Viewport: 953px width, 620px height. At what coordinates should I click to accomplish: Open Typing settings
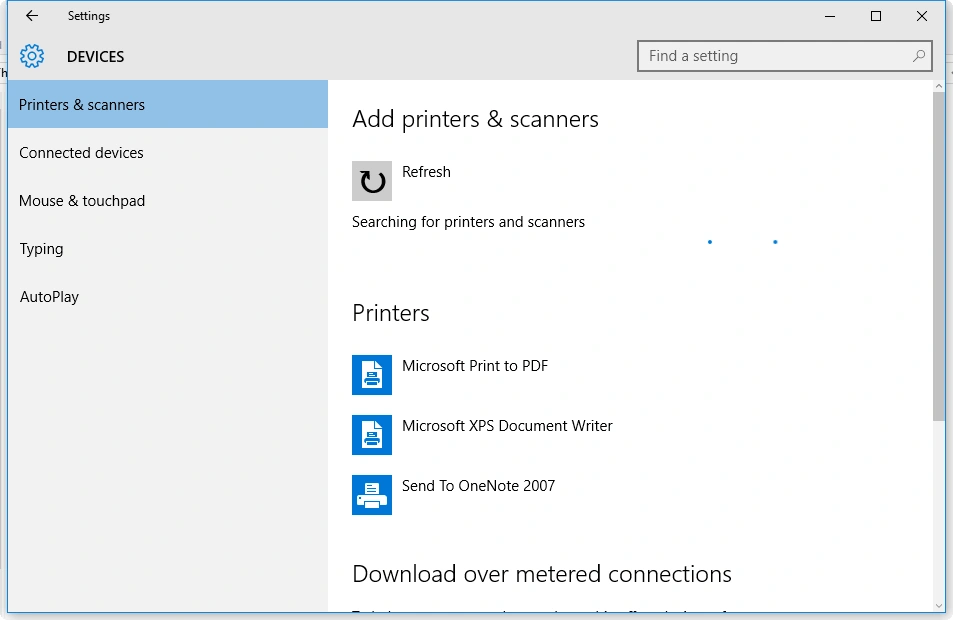pyautogui.click(x=168, y=249)
